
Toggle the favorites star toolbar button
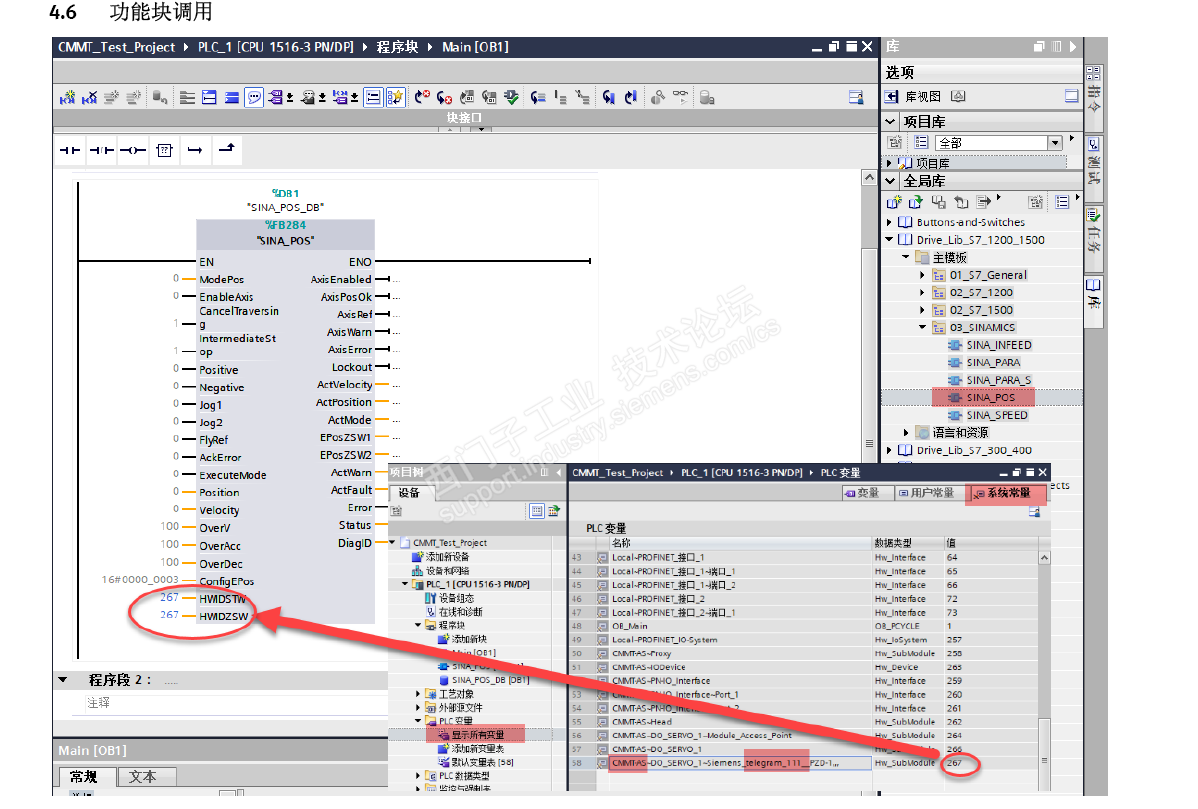coord(395,97)
